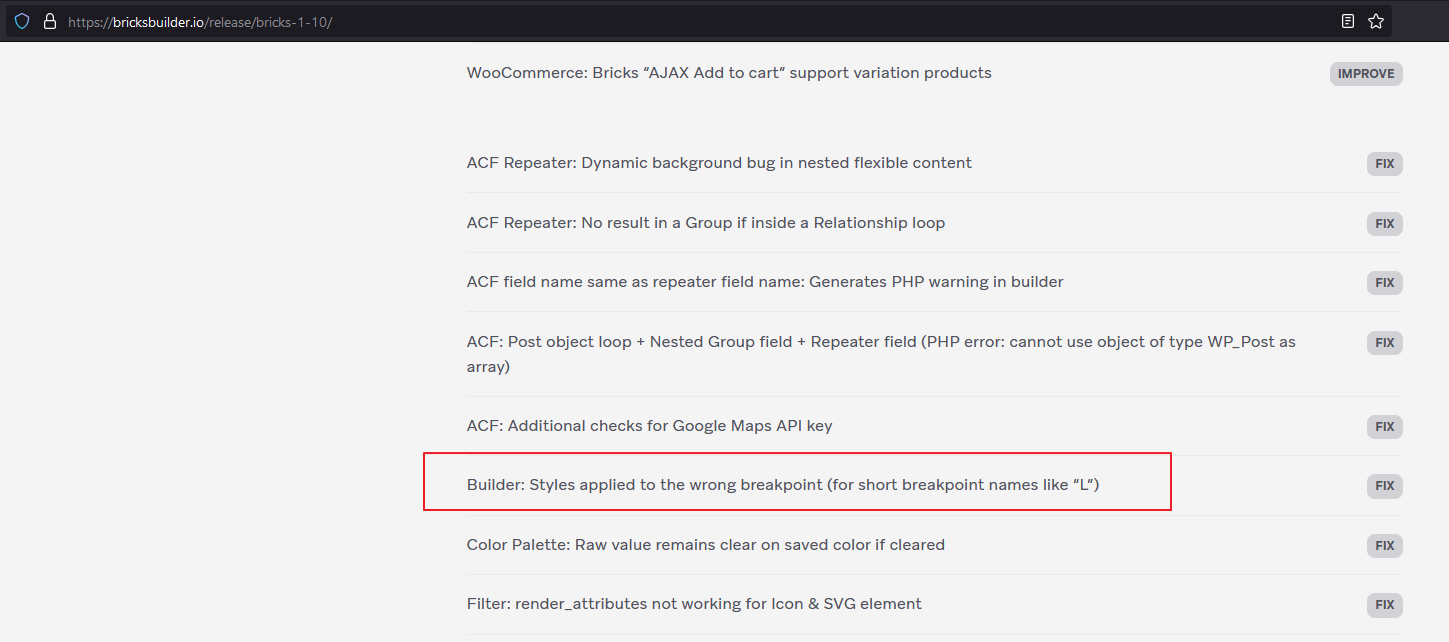Viewport: 1449px width, 642px height.
Task: Click "Color Palette: Raw value remains clear" entry
Action: coord(706,545)
